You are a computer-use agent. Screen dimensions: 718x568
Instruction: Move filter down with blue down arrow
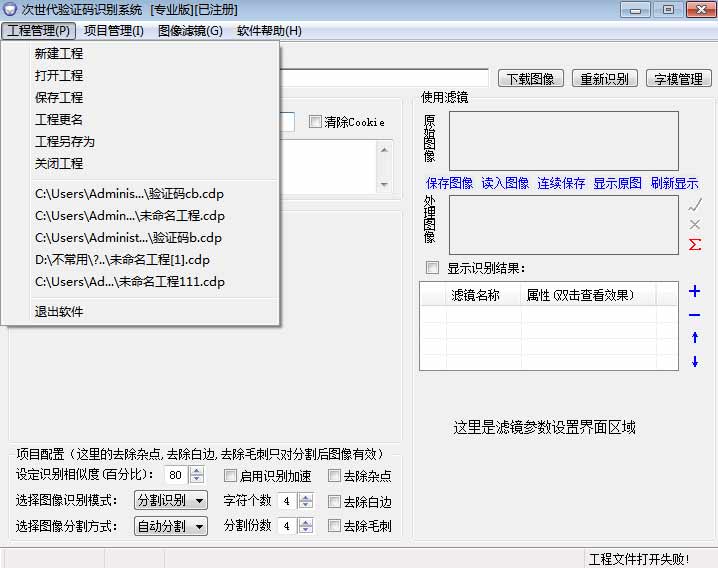coord(695,362)
